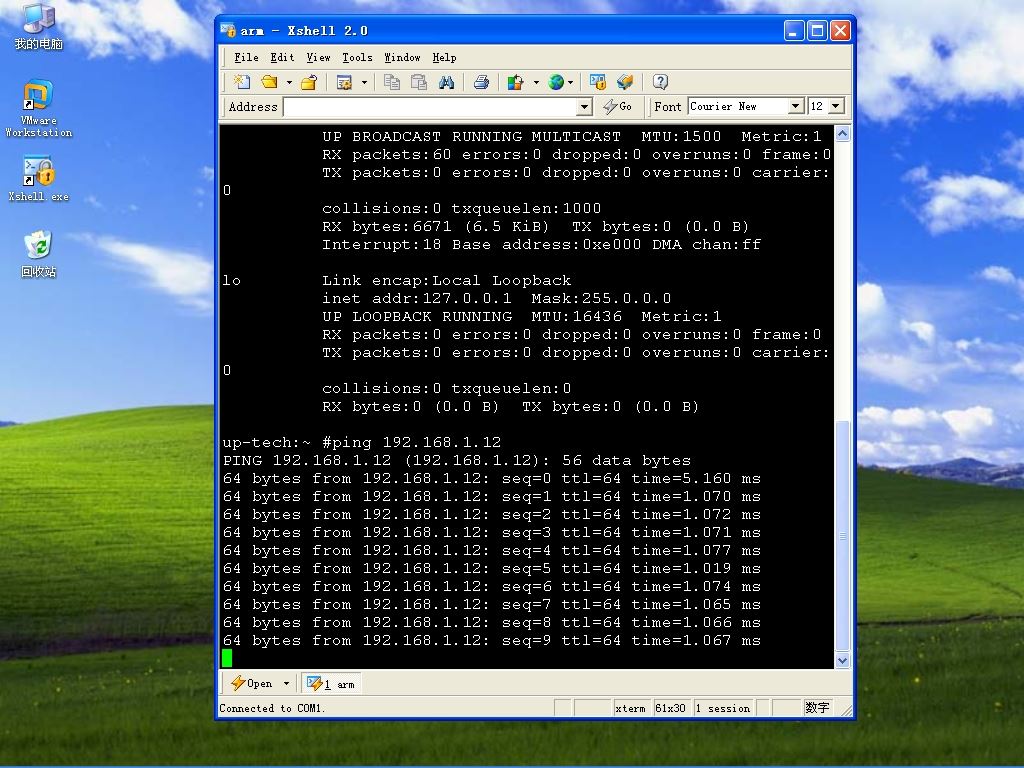Click the 'Link encap:Local Loopback' line
The image size is (1024, 768).
447,280
